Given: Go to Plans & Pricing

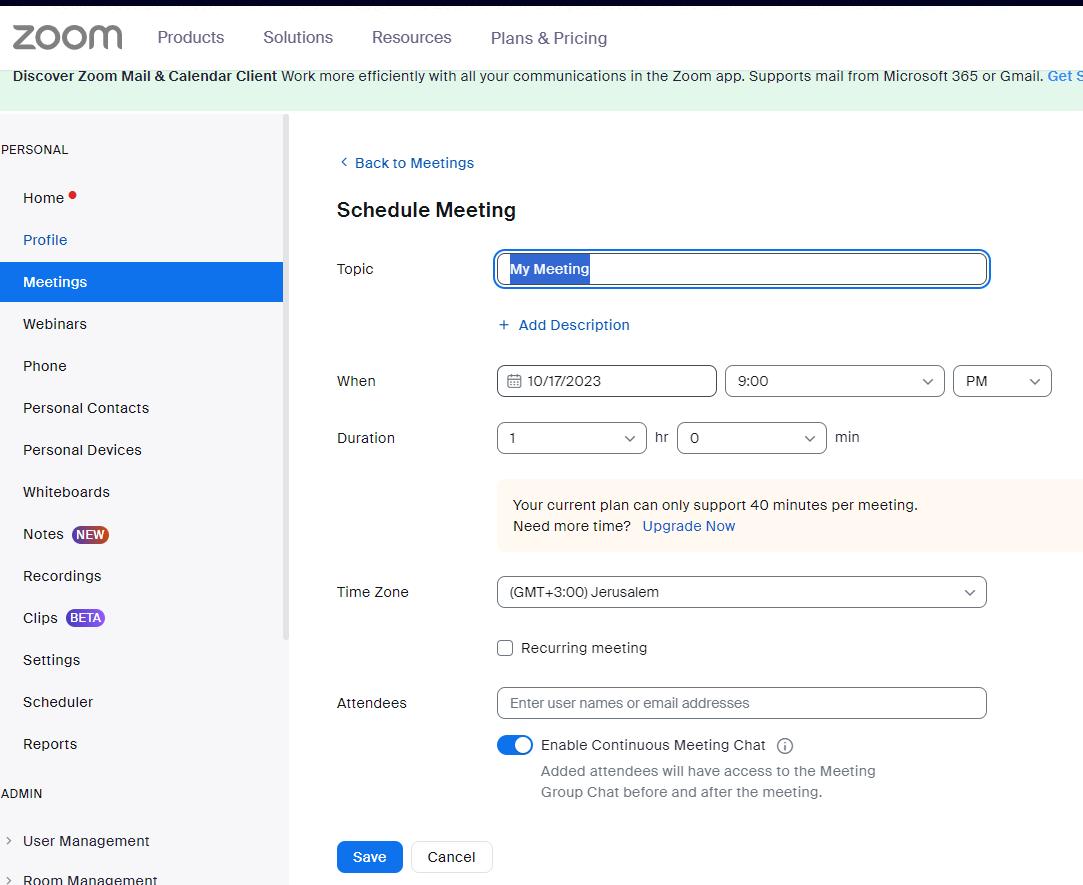Looking at the screenshot, I should click(549, 38).
